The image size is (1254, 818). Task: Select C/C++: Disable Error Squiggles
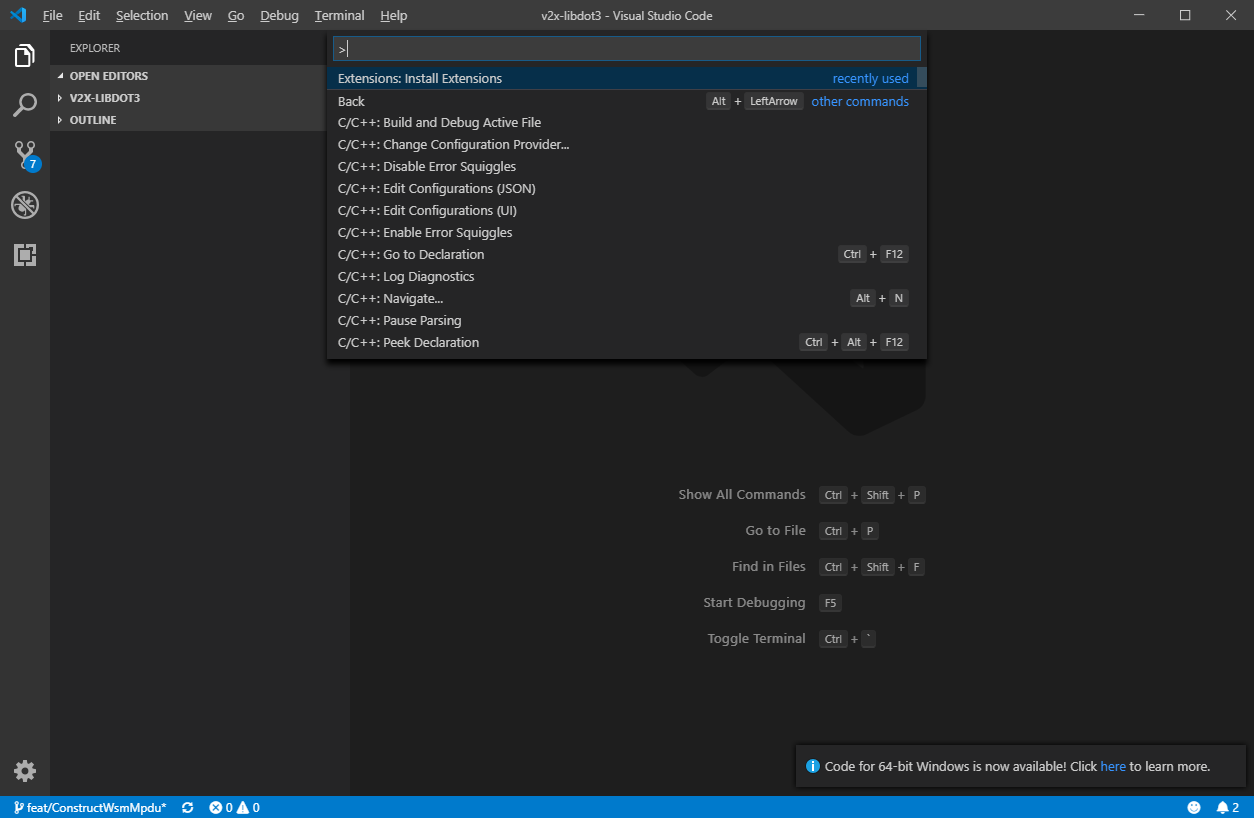coord(622,167)
